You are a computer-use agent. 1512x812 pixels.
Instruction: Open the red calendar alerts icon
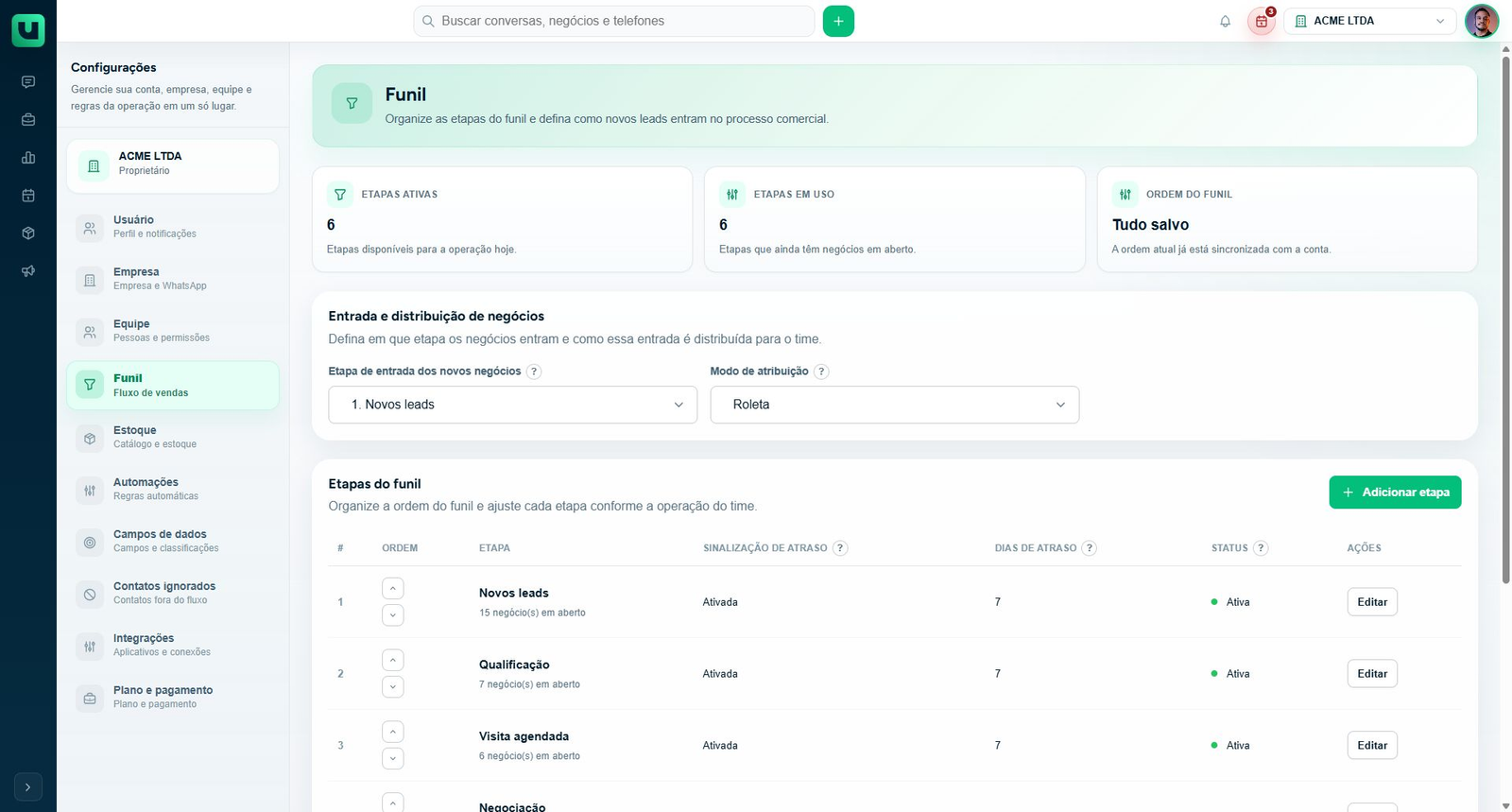[x=1262, y=21]
